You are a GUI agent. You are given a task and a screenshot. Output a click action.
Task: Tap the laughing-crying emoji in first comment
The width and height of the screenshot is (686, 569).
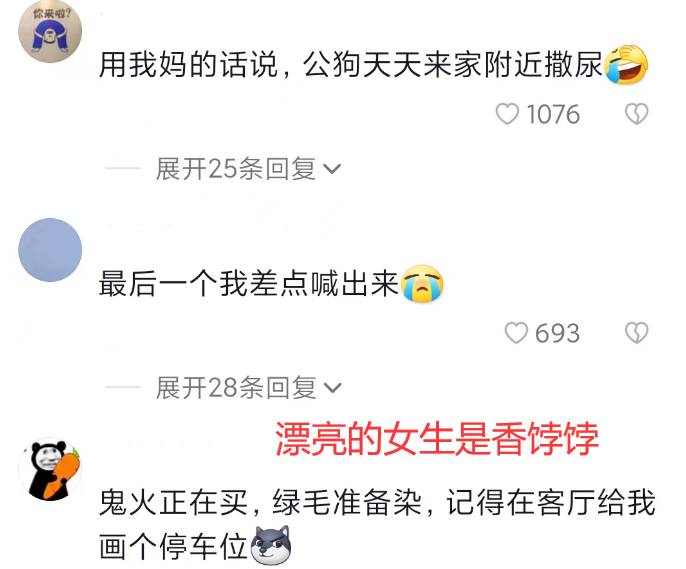point(626,64)
